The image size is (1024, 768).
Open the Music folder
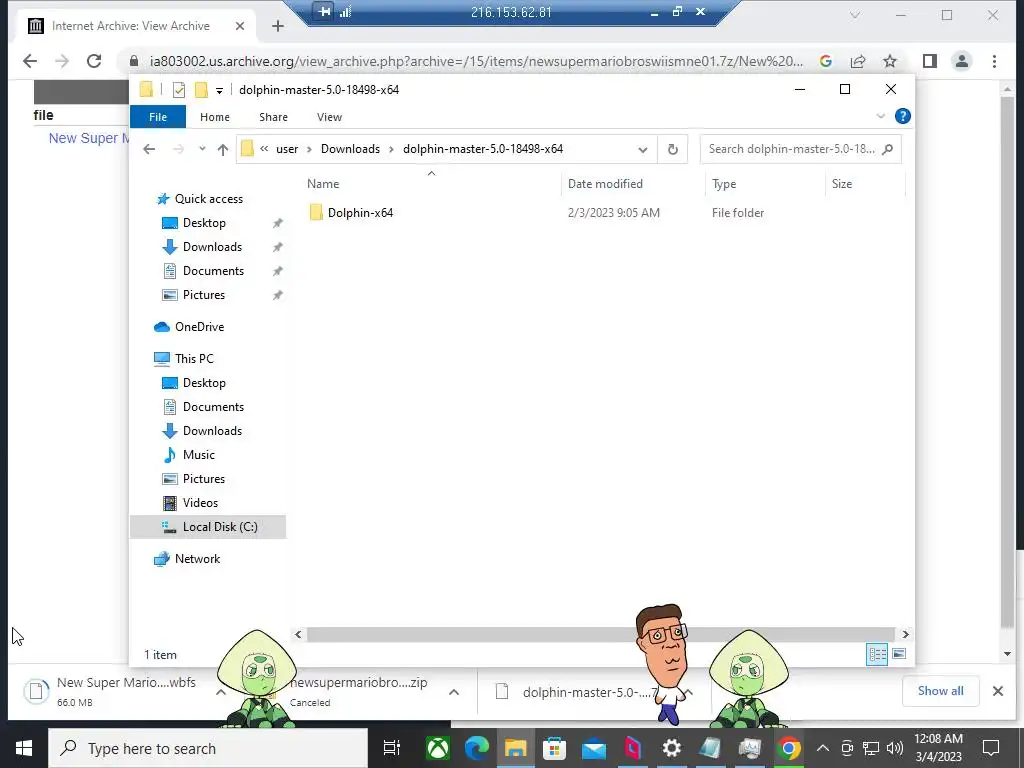coord(199,455)
